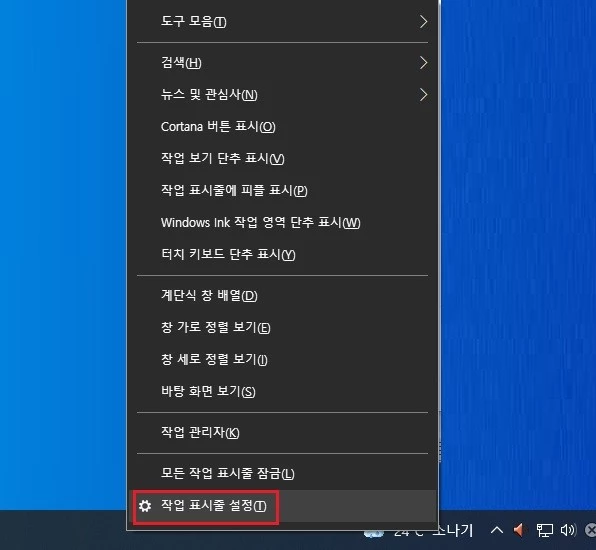Toggle 작업 보기 단추 표시 option
596x550 pixels.
pyautogui.click(x=282, y=159)
